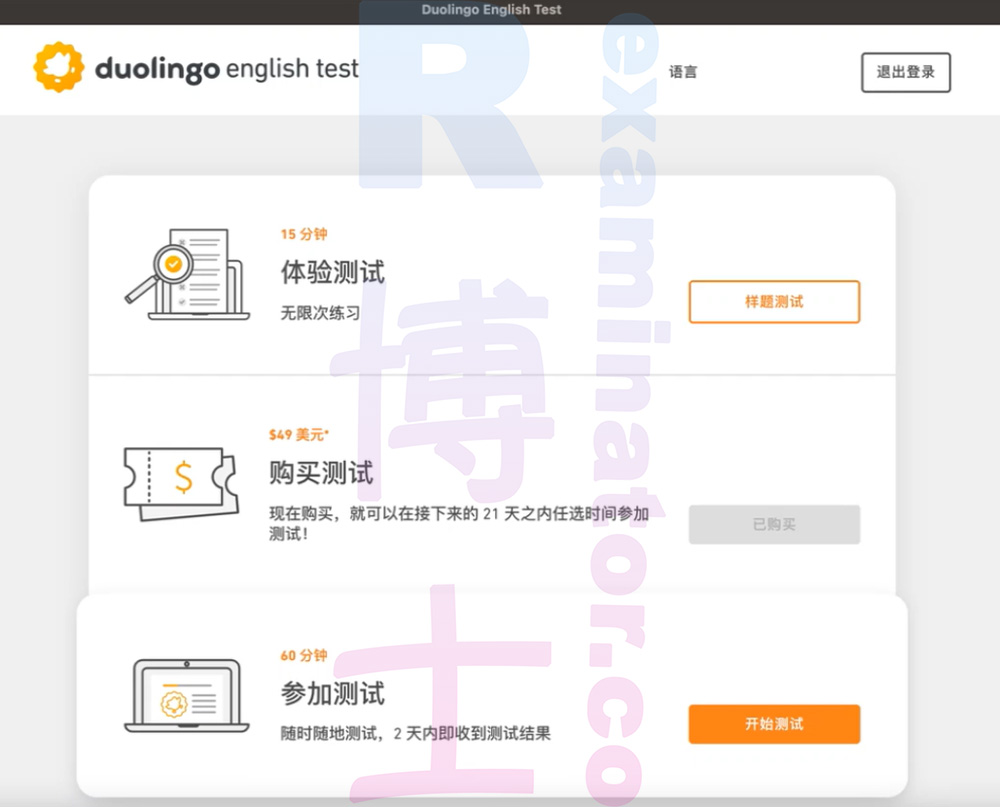The width and height of the screenshot is (1000, 807).
Task: Click the dollar ticket purchase icon
Action: (181, 484)
